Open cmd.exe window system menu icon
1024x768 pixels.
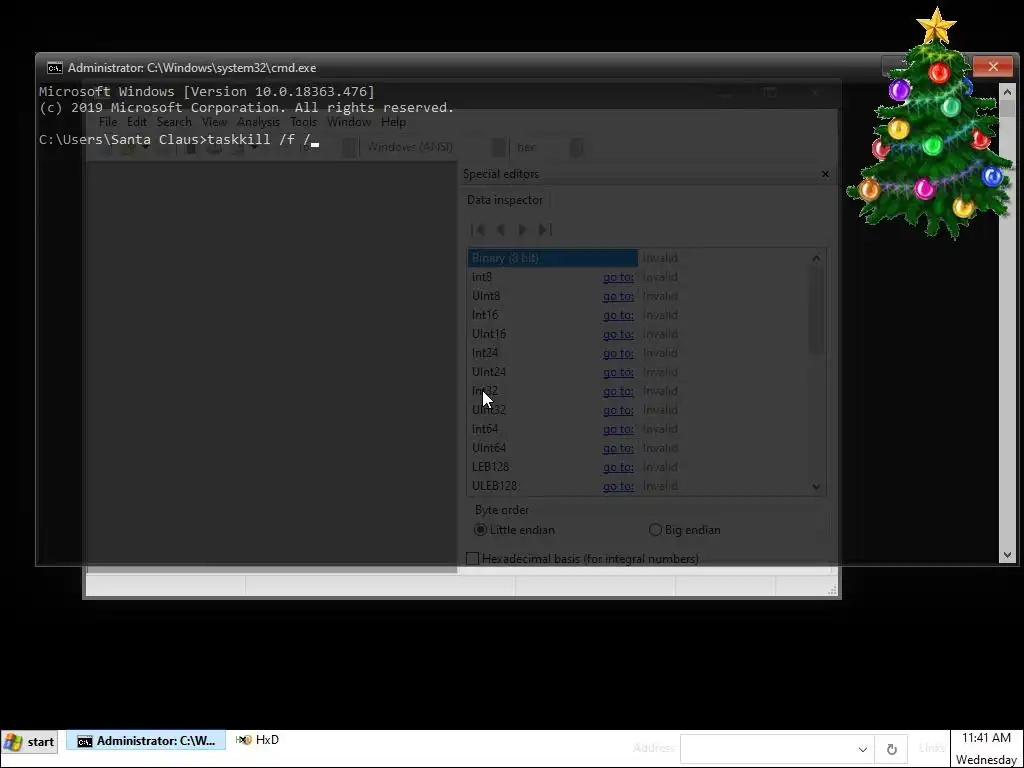click(x=55, y=68)
